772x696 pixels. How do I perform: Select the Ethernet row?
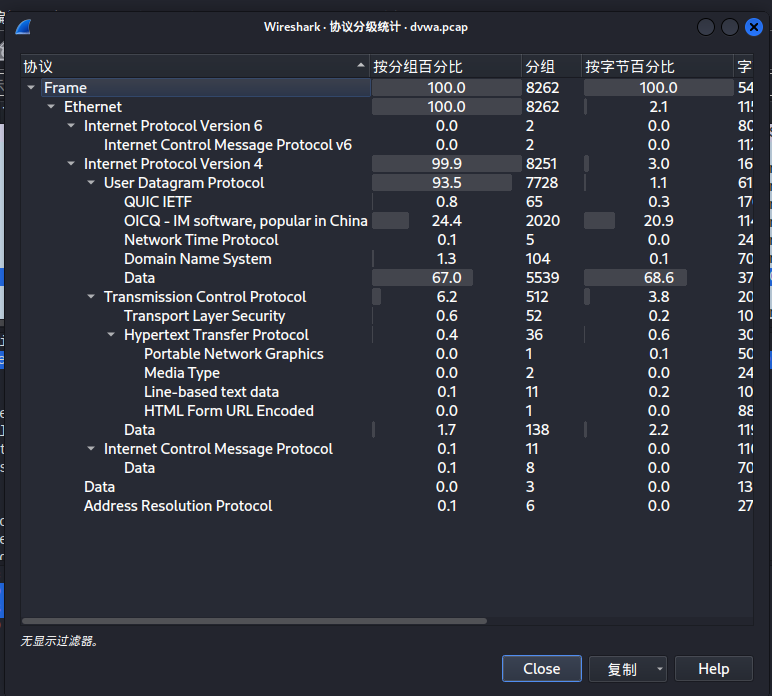coord(387,107)
